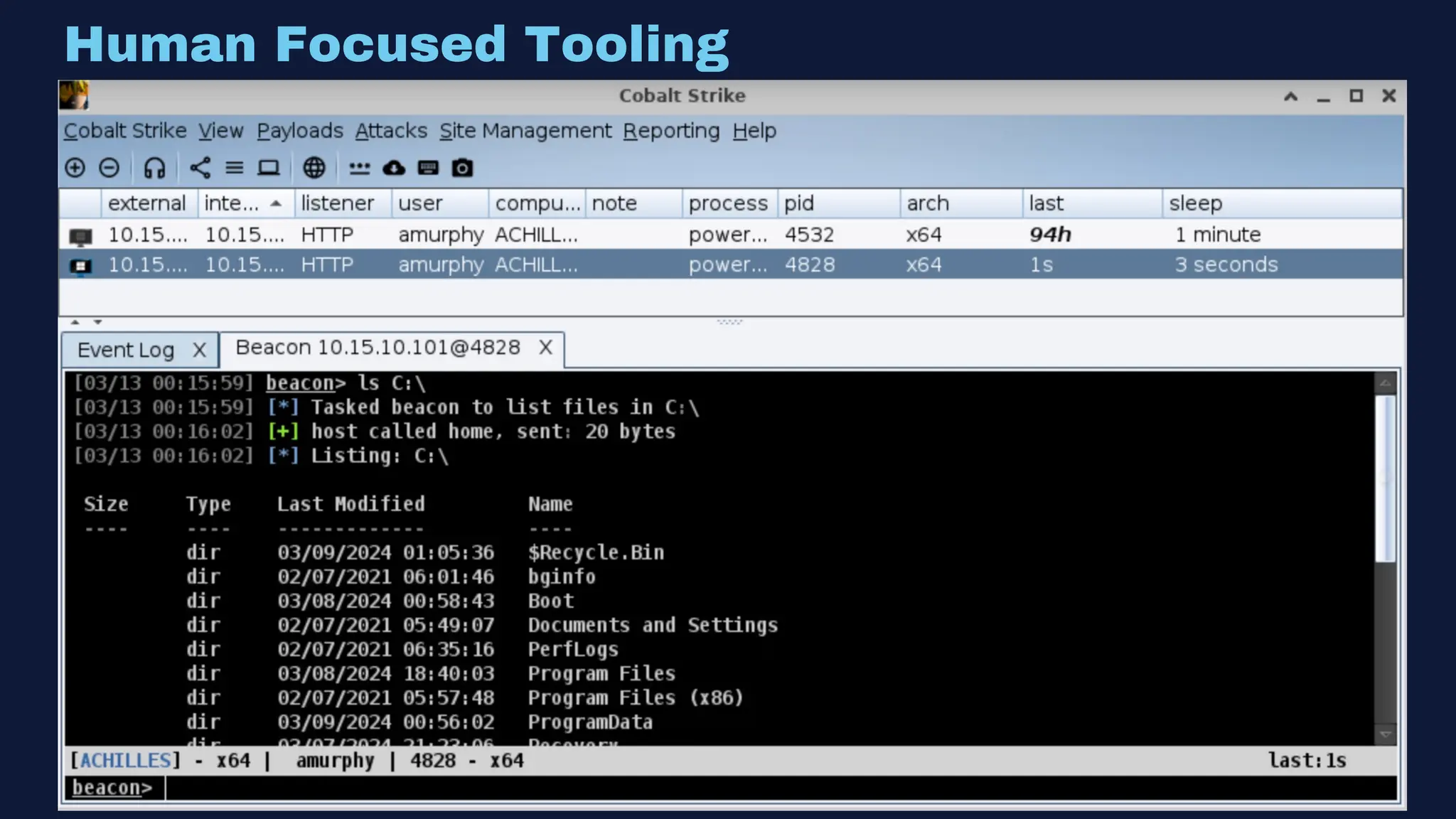
Task: Sort sessions by the process column
Action: click(x=730, y=203)
